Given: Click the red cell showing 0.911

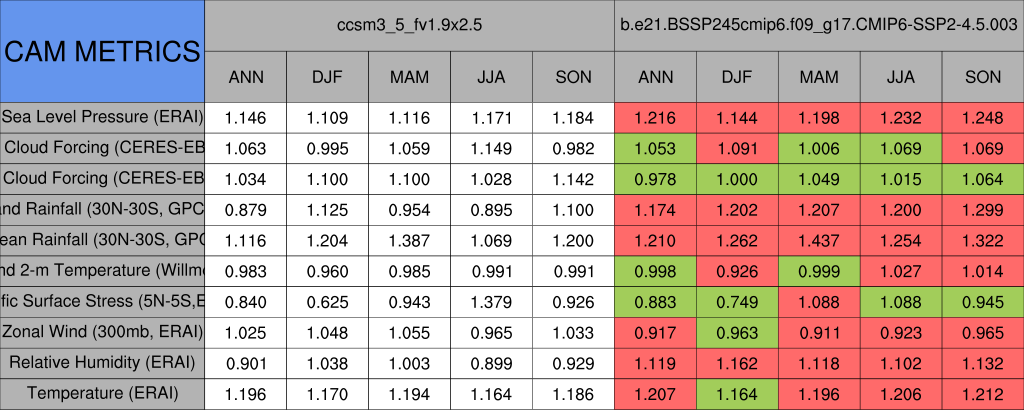Looking at the screenshot, I should [x=820, y=332].
